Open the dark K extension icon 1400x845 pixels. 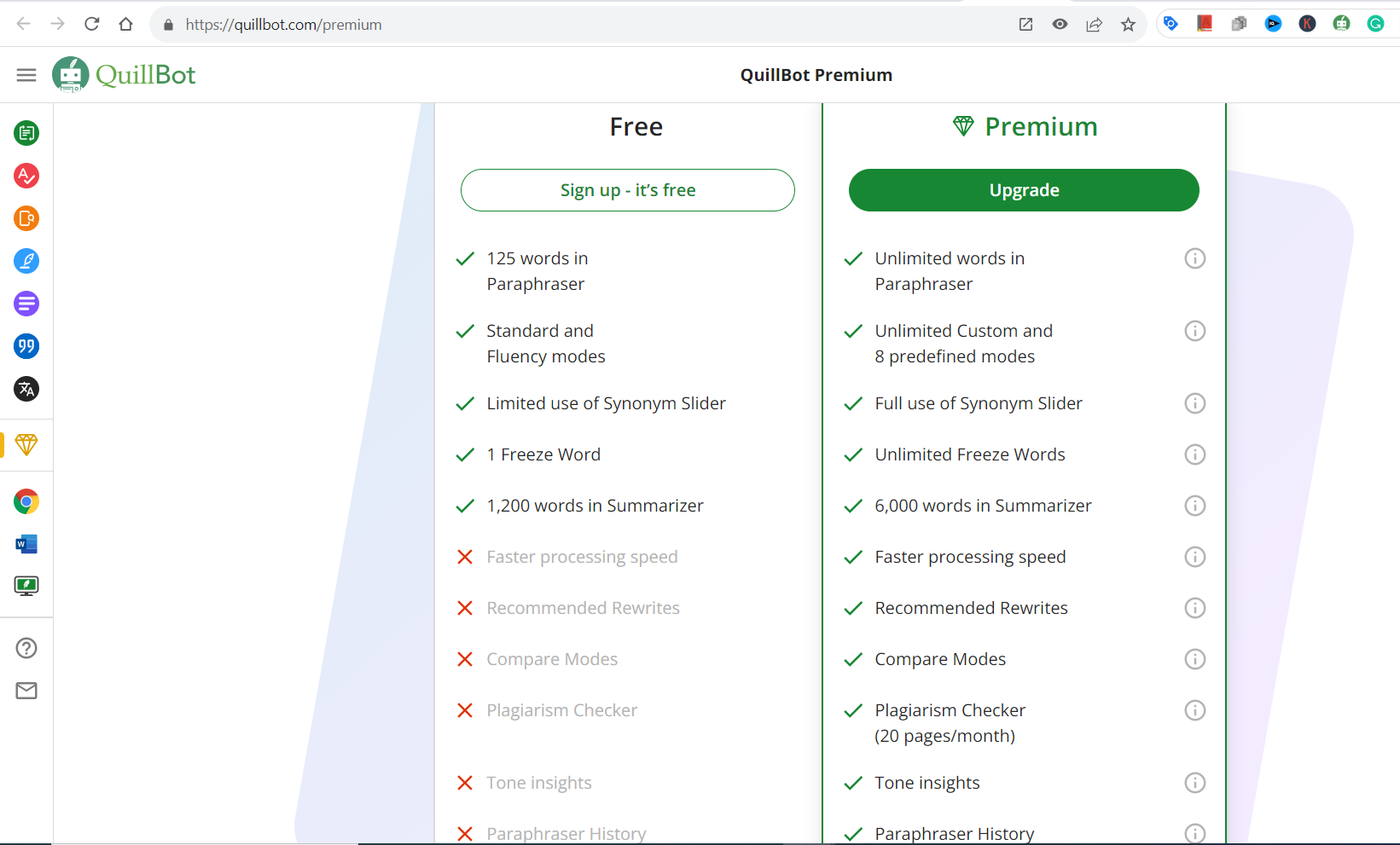tap(1307, 24)
